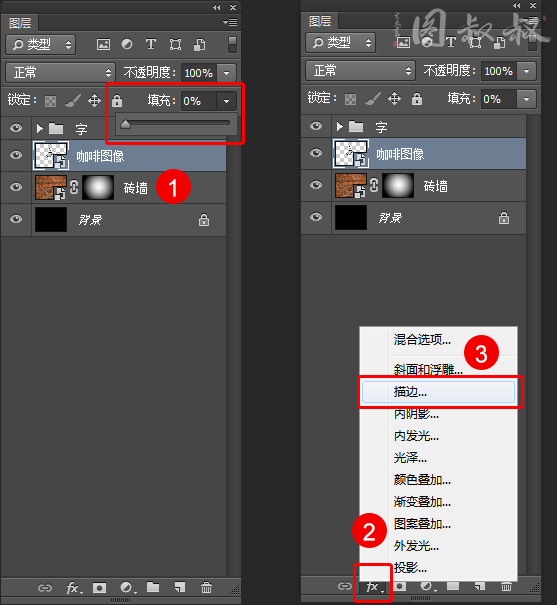Click link layers icon at left panel bottom
This screenshot has height=605, width=557.
tap(45, 588)
